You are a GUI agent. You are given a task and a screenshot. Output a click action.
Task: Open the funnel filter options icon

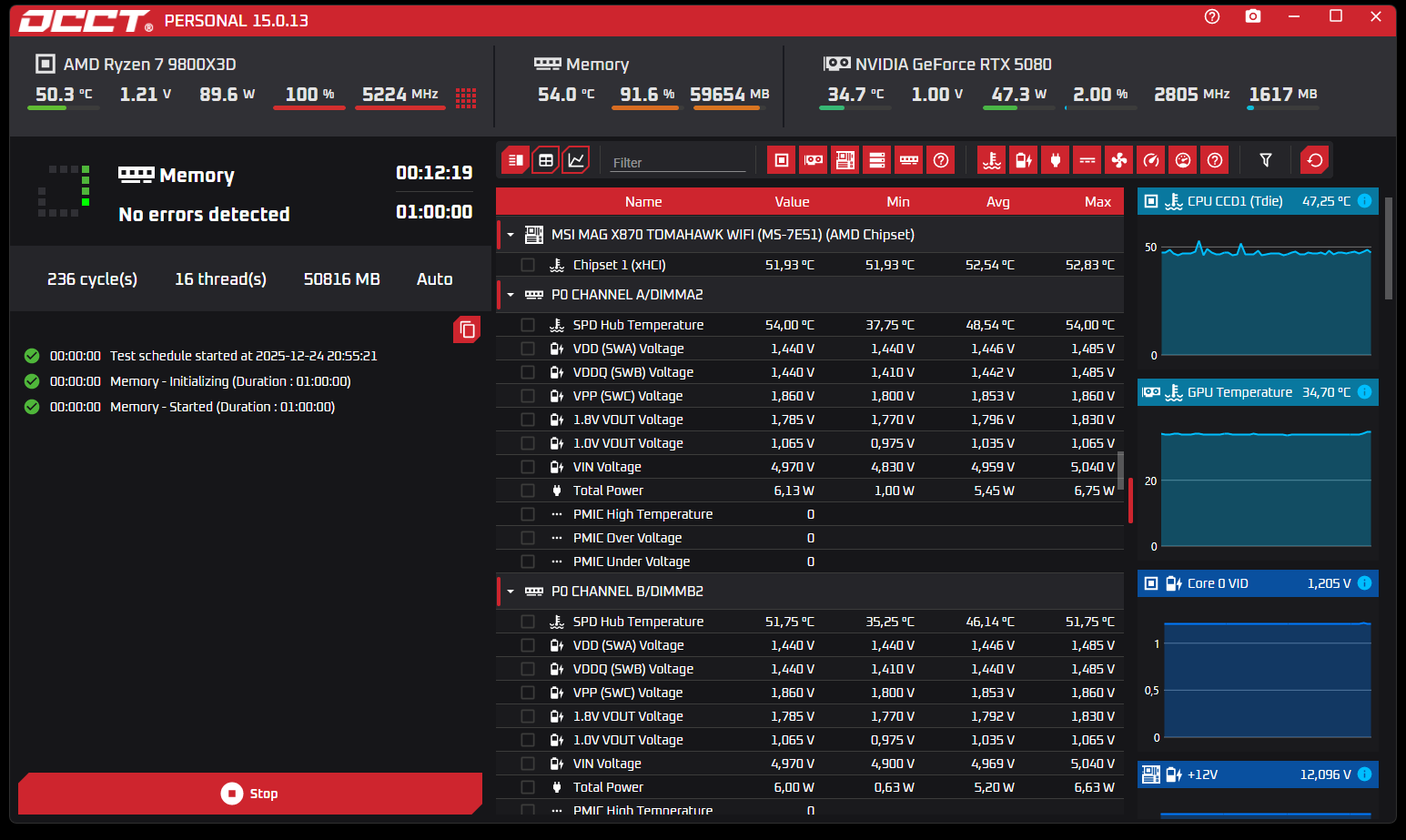point(1266,160)
